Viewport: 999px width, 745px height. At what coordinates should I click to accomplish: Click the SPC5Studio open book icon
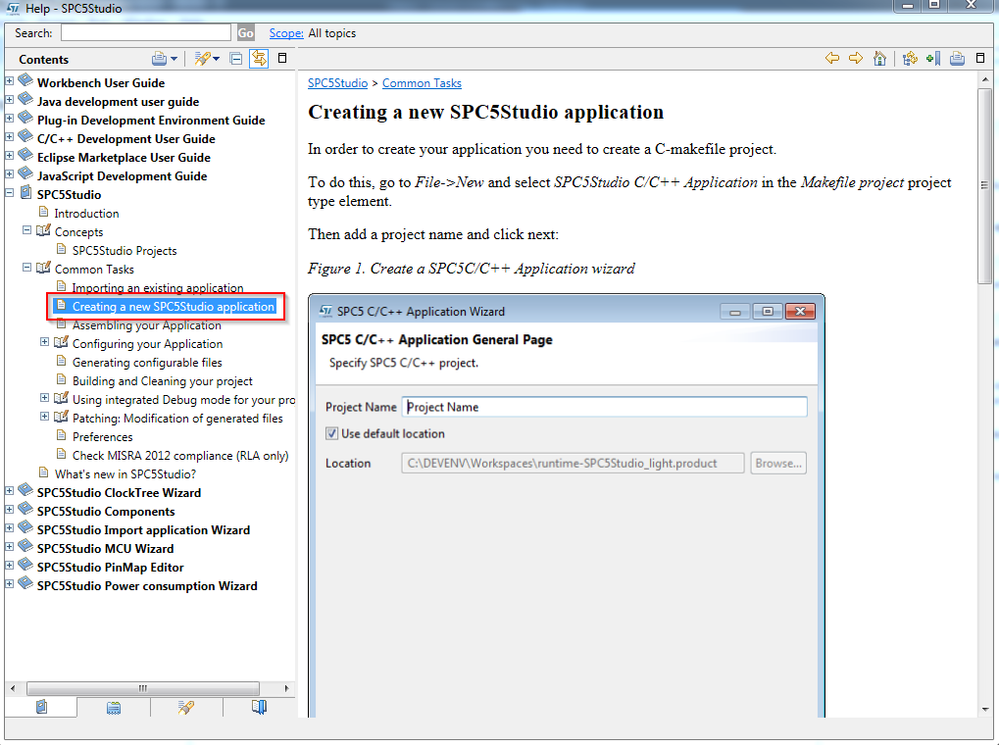tap(25, 192)
